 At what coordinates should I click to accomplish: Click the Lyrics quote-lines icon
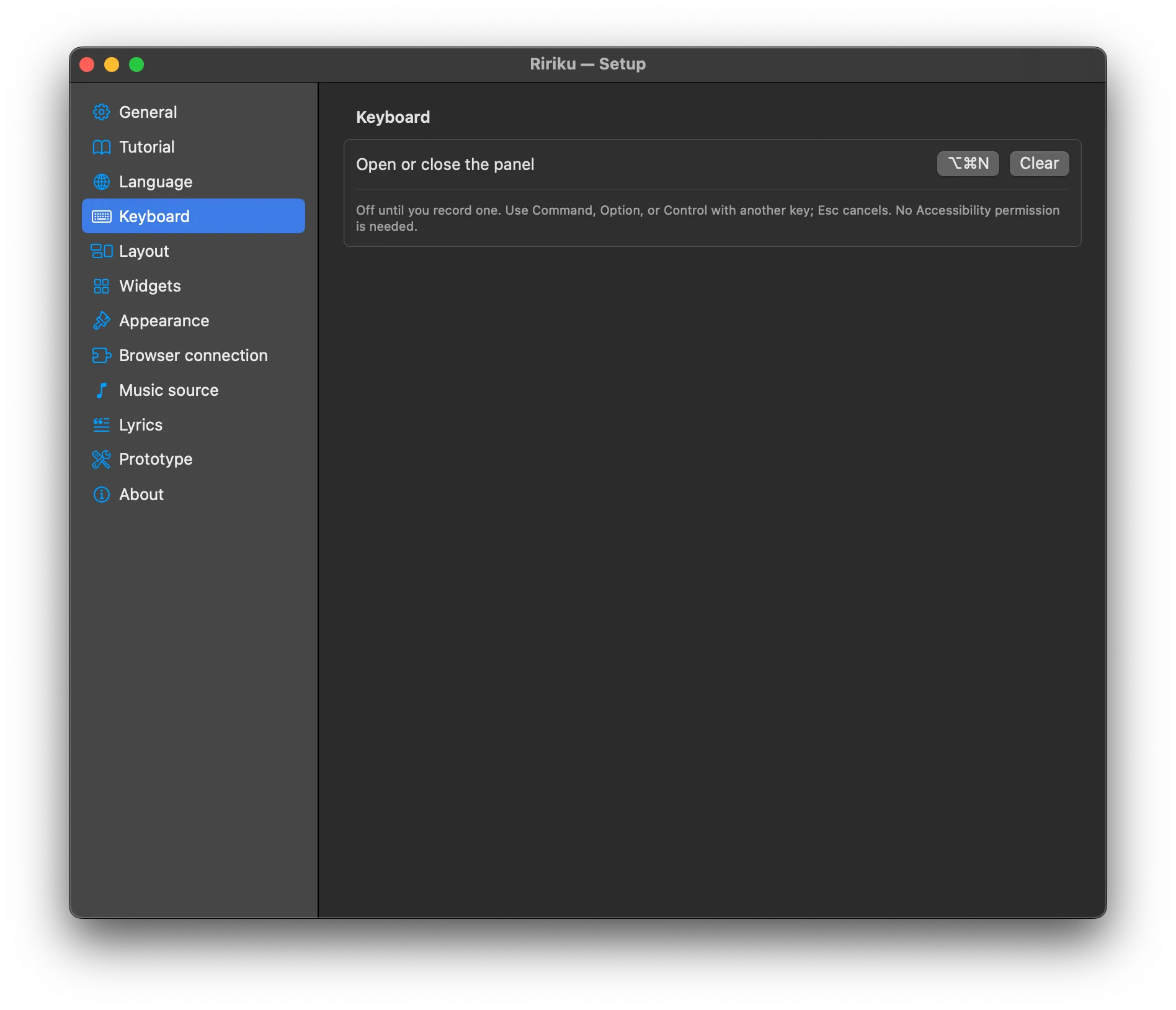click(x=101, y=425)
